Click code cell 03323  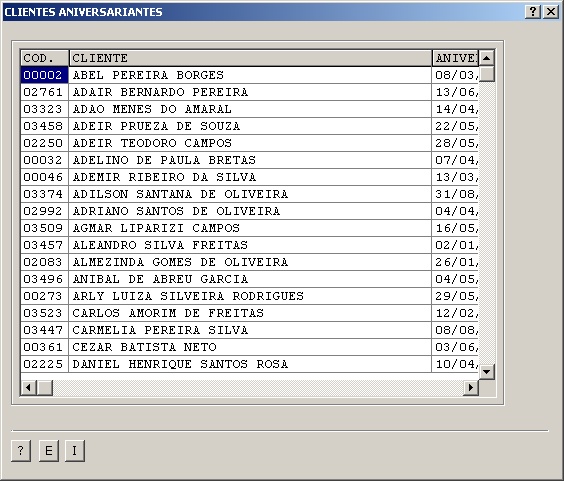click(45, 109)
